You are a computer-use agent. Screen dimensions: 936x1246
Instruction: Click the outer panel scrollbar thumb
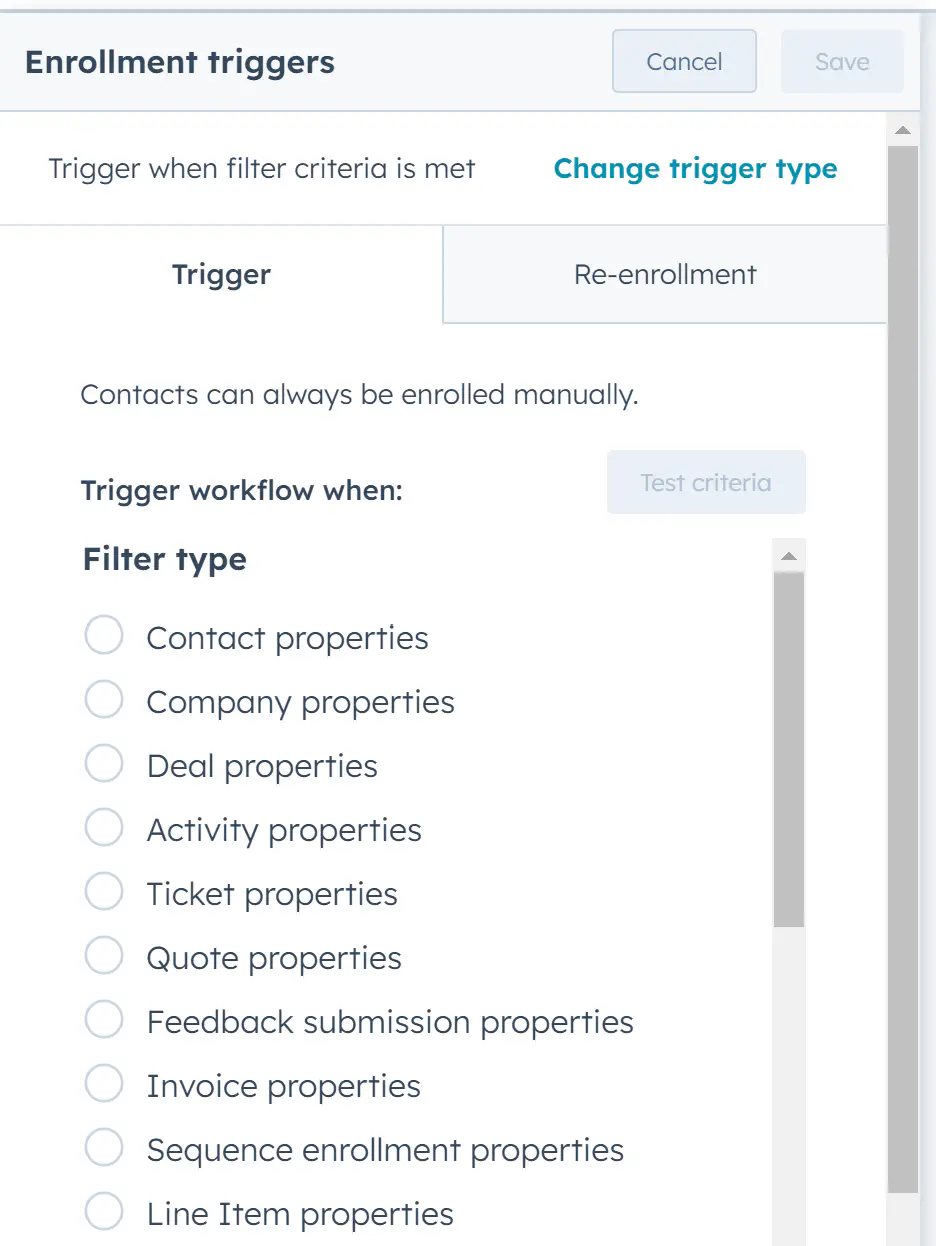pyautogui.click(x=903, y=669)
